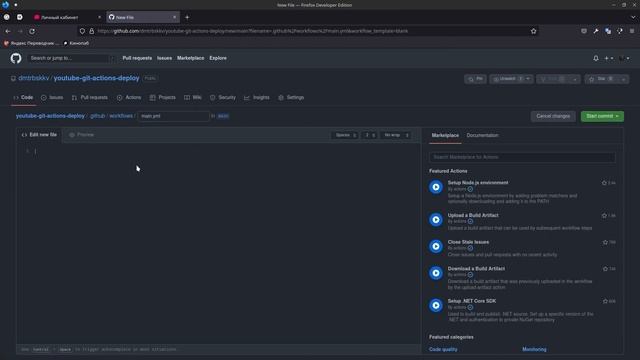
Task: Open the No wrap line mode dropdown
Action: pos(396,135)
